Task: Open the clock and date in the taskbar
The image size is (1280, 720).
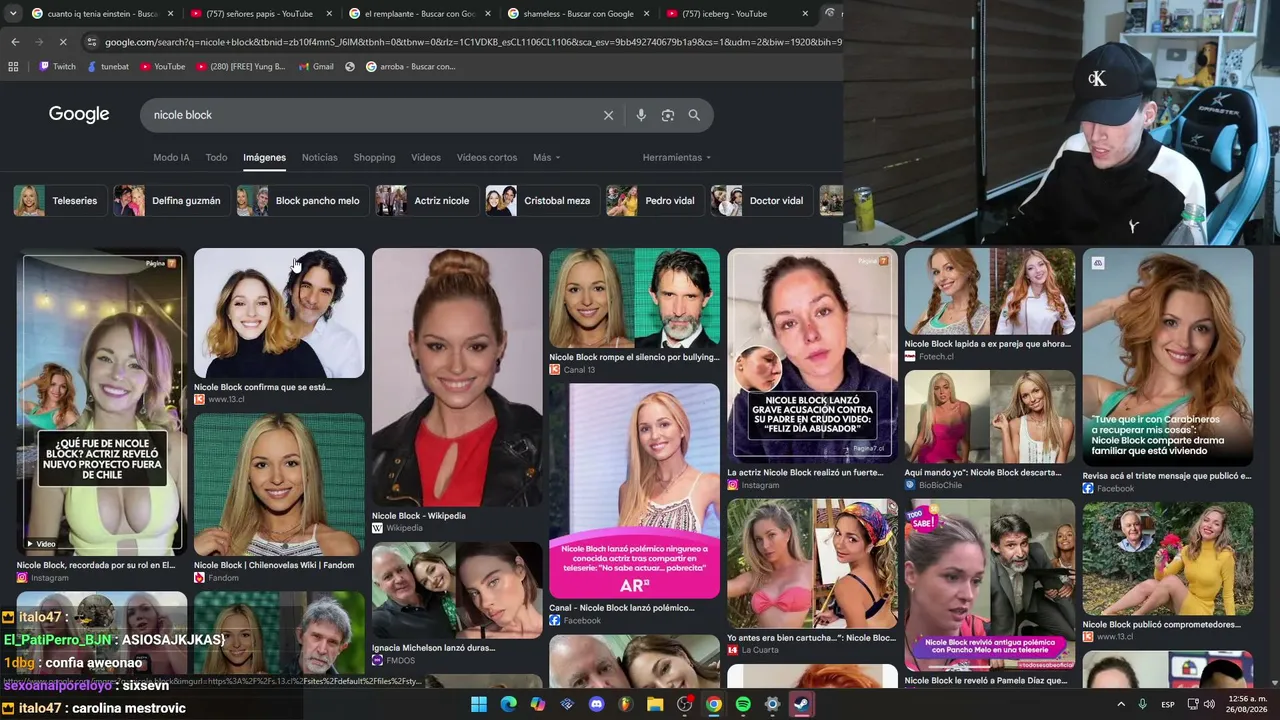Action: click(x=1245, y=704)
